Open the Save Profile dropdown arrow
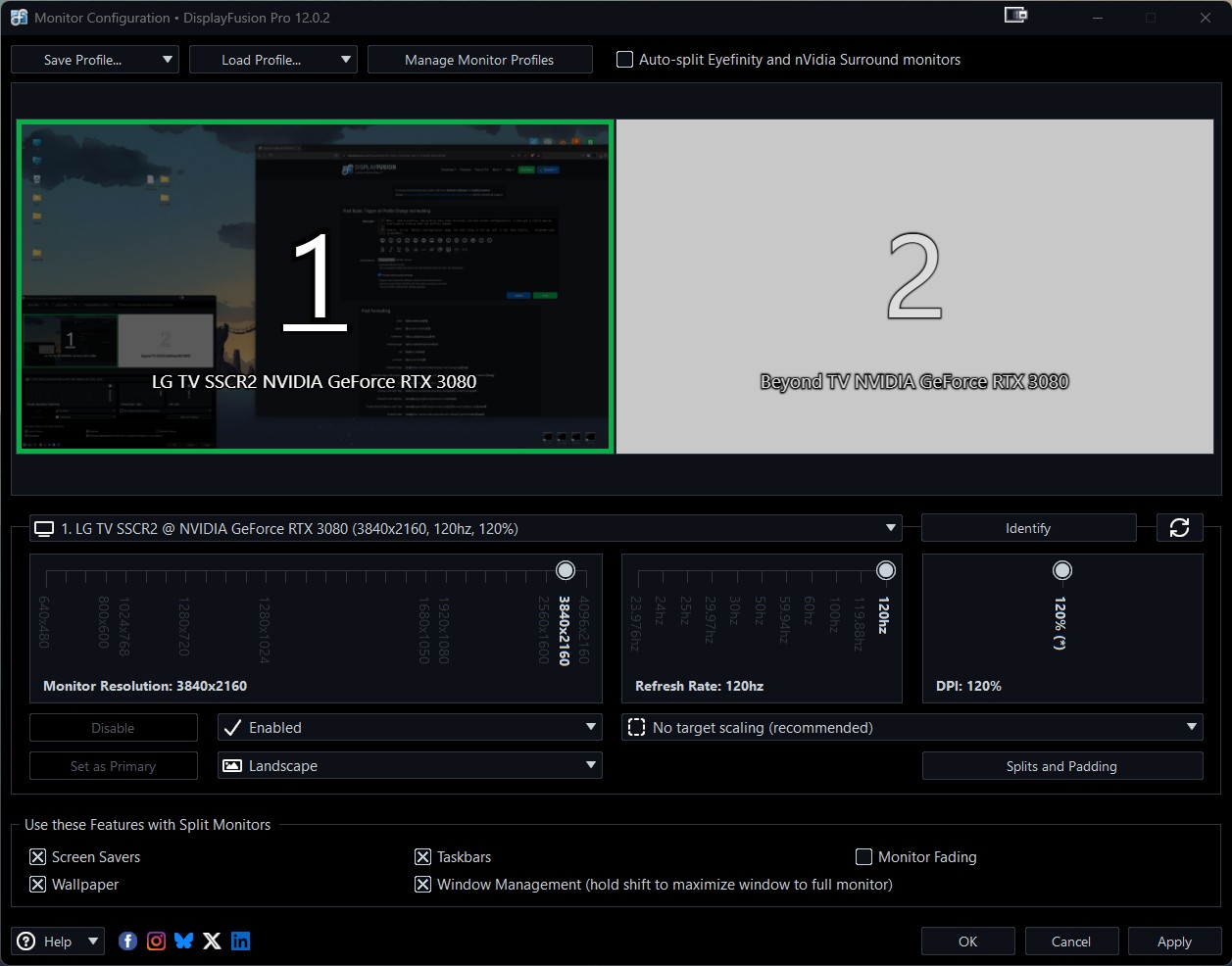This screenshot has width=1232, height=966. (x=168, y=60)
